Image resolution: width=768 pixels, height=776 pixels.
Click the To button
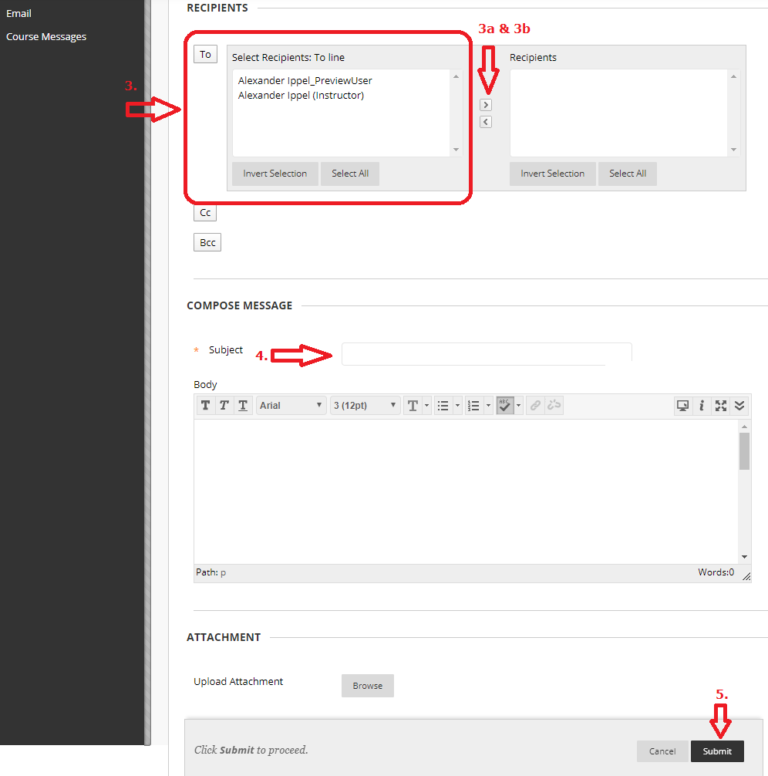coord(205,54)
